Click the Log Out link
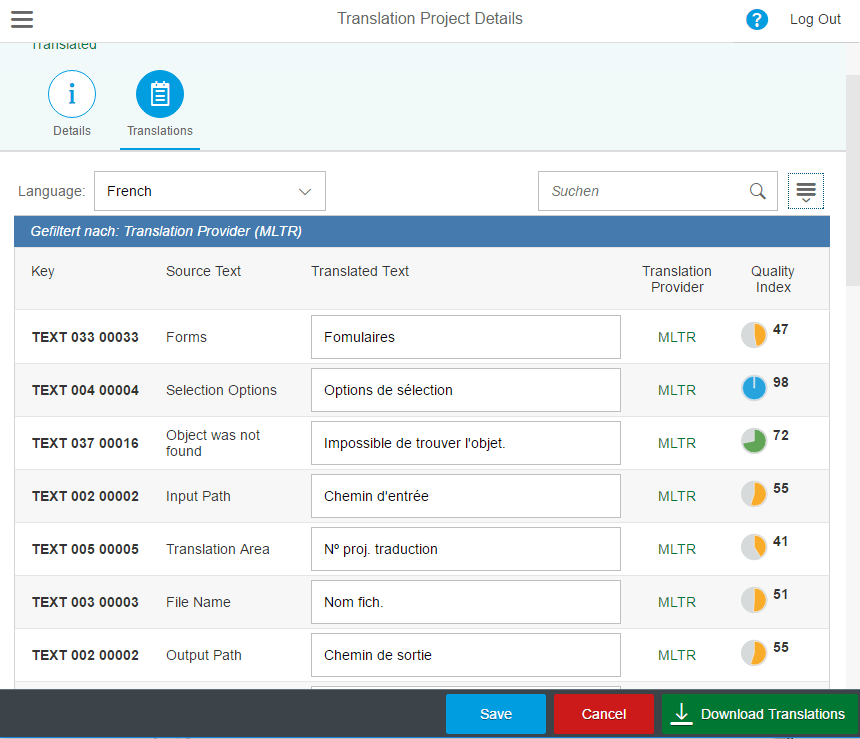 click(815, 19)
